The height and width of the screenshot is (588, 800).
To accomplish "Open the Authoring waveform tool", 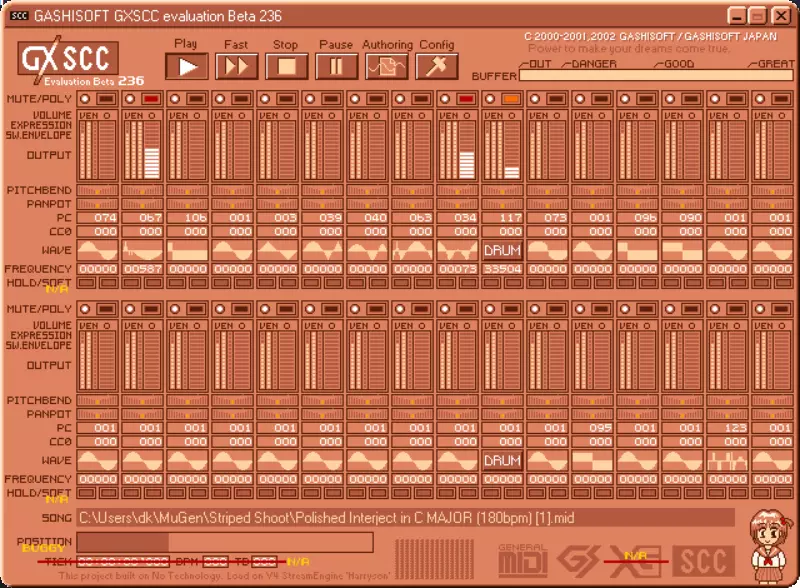I will (x=386, y=66).
